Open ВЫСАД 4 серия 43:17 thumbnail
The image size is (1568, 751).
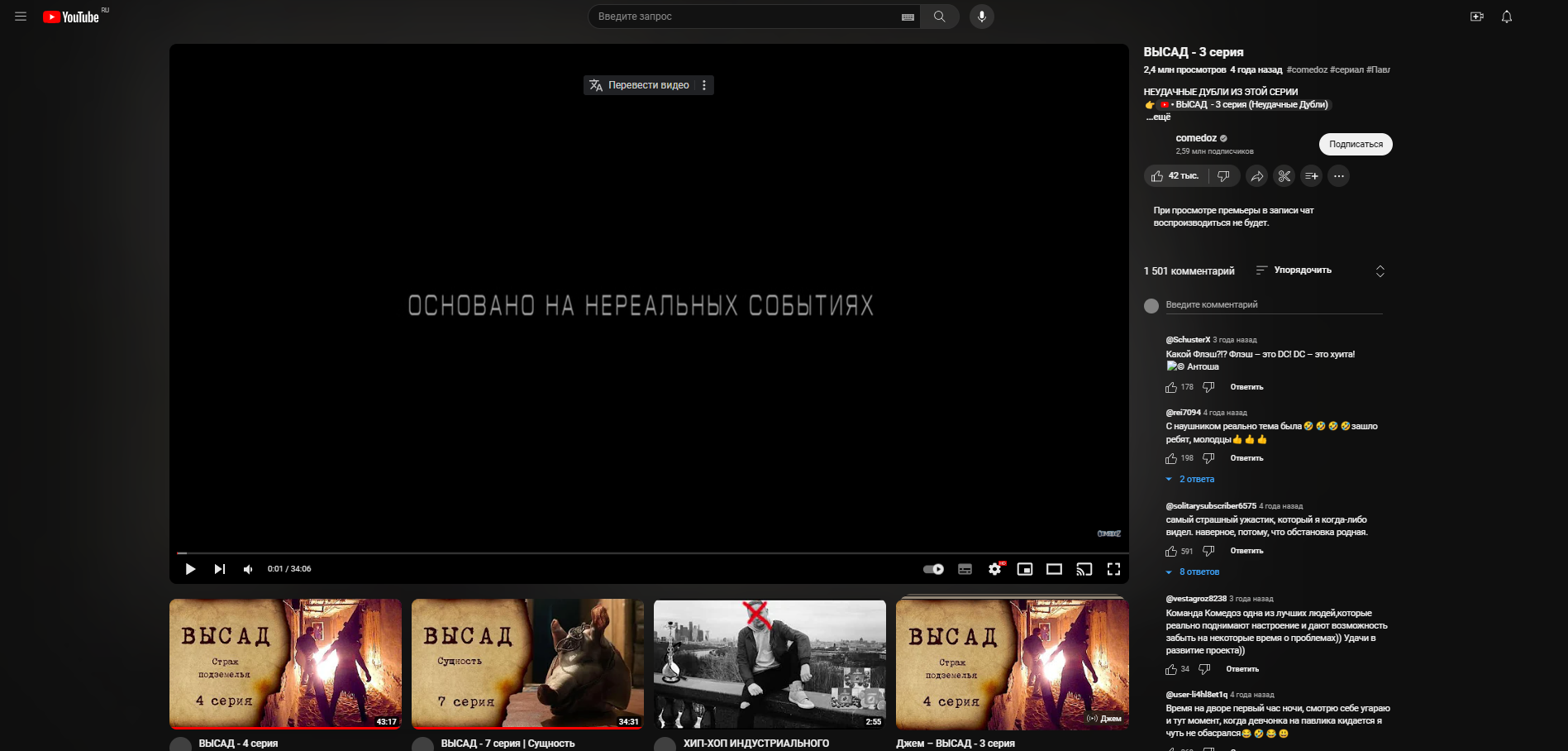coord(285,663)
